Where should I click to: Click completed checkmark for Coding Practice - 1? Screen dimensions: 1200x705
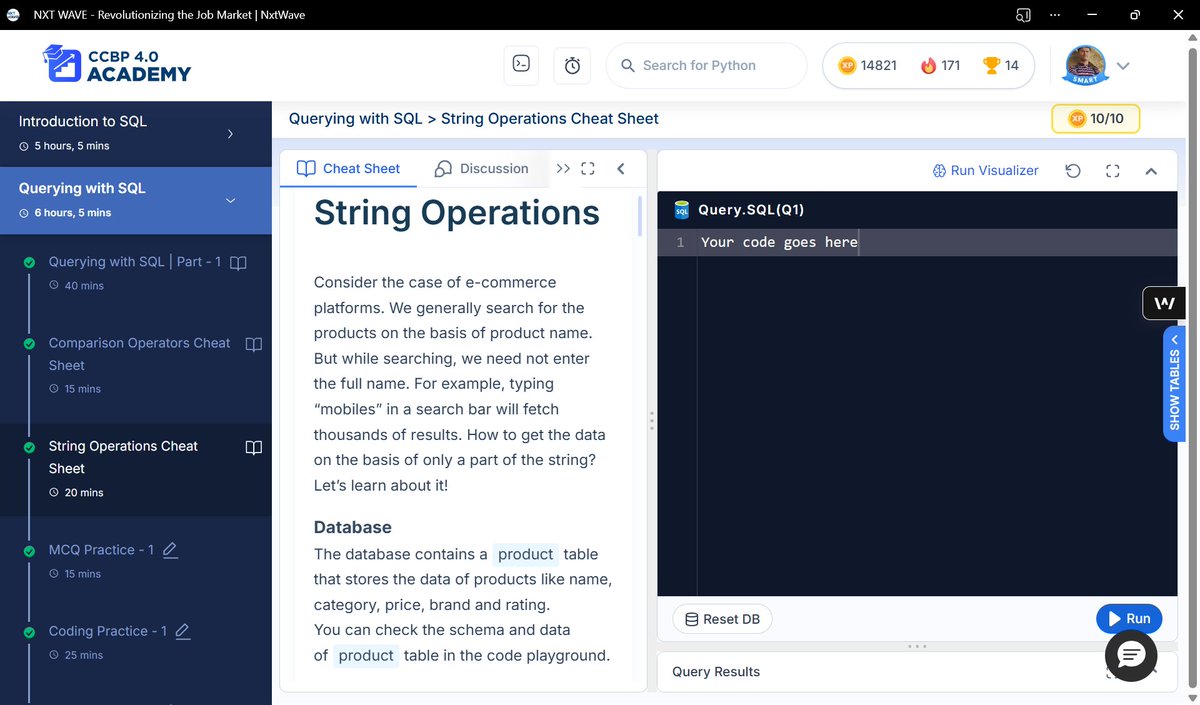pos(29,632)
